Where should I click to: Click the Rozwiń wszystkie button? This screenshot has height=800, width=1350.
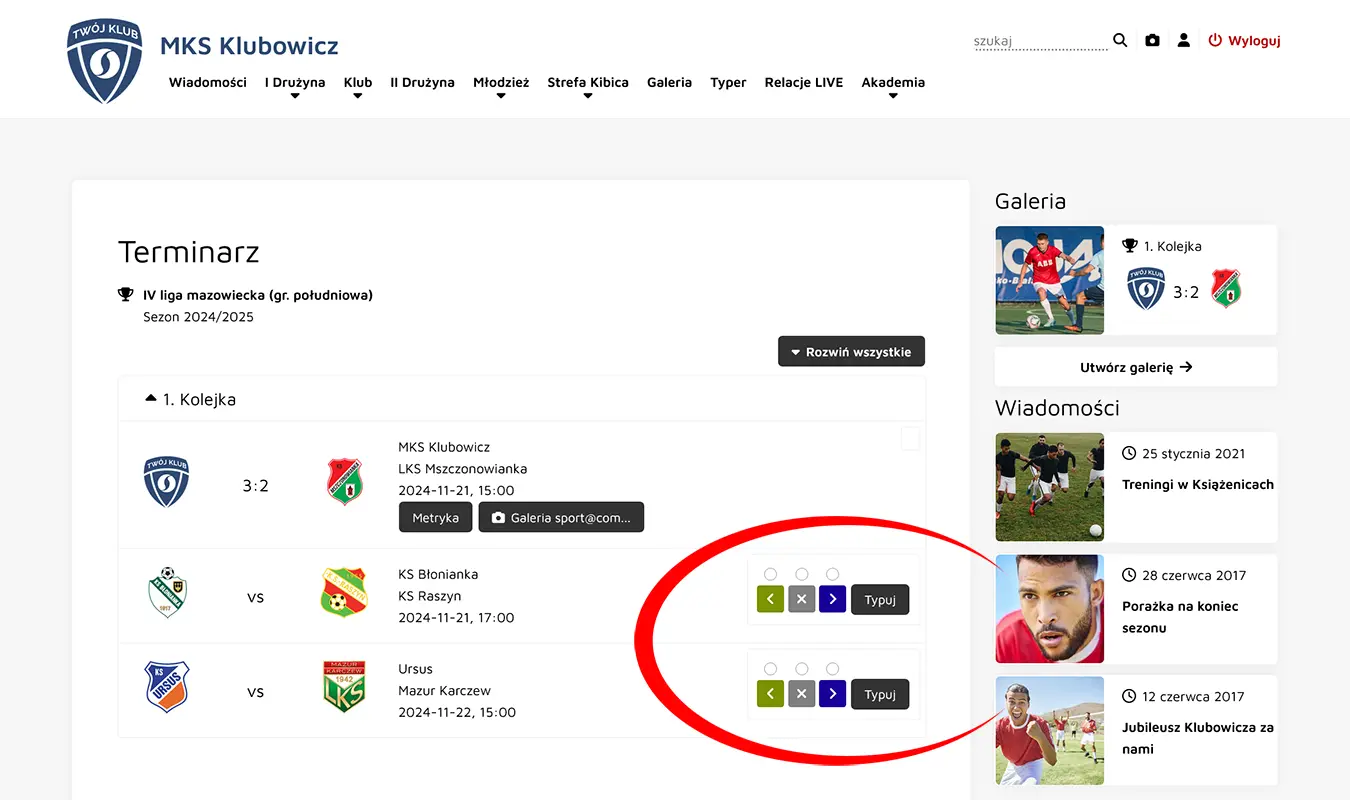tap(851, 351)
